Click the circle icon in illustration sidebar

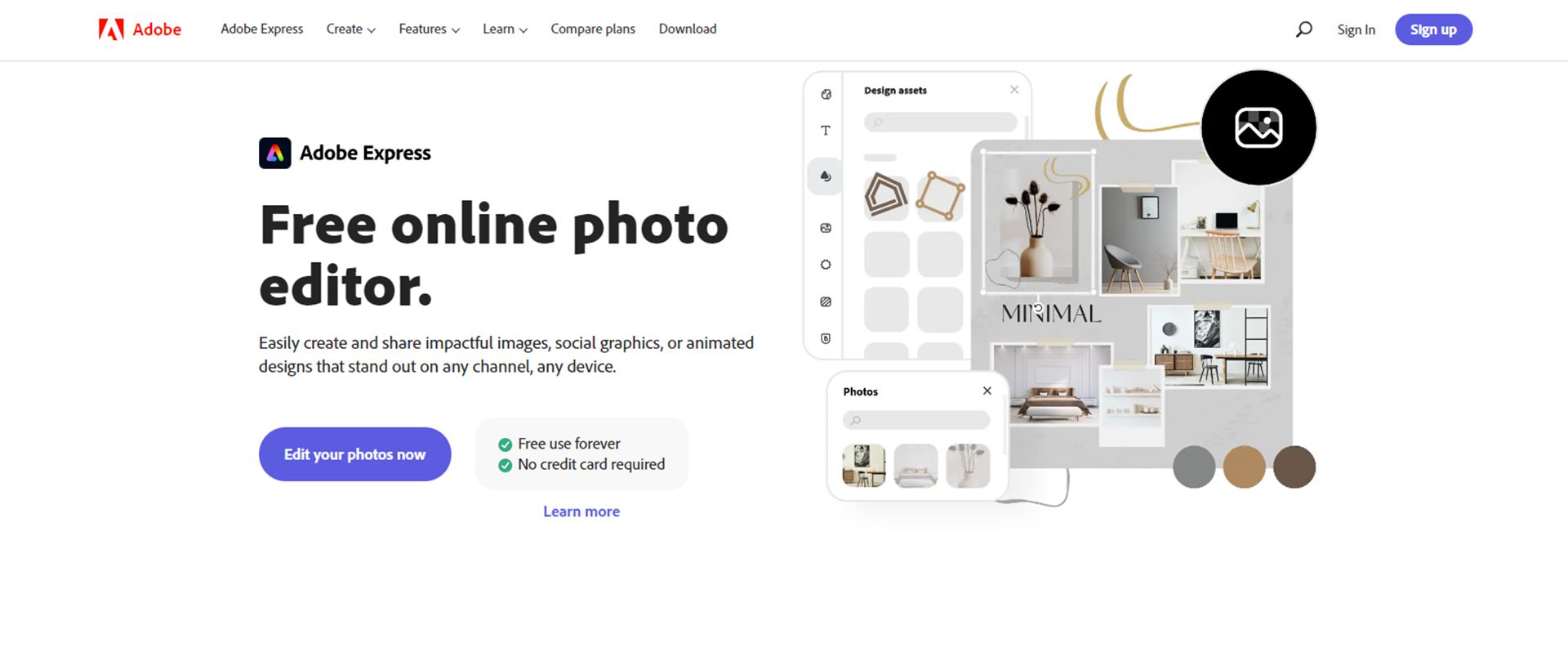[826, 265]
